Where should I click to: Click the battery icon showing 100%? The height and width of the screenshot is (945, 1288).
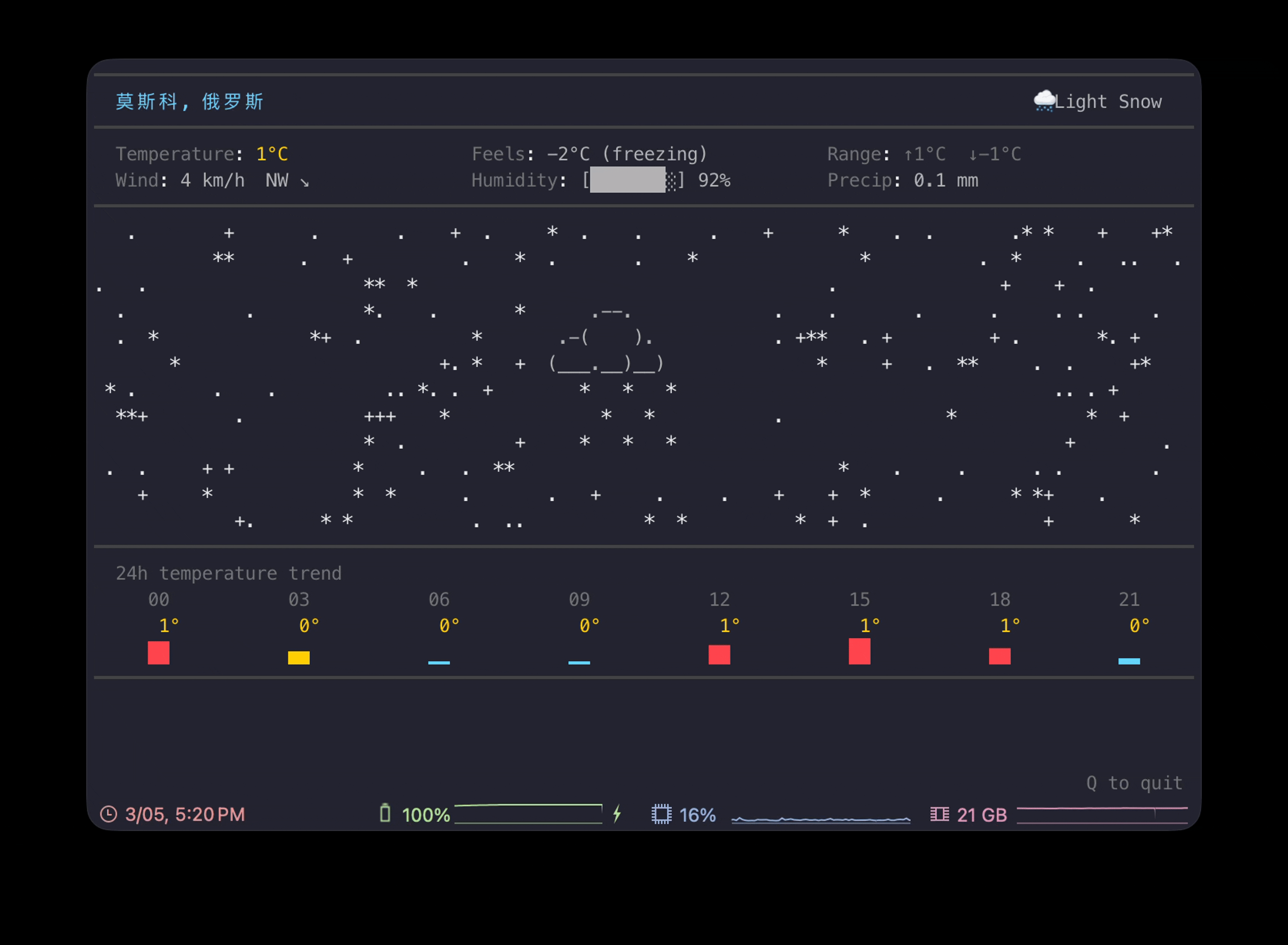tap(385, 813)
